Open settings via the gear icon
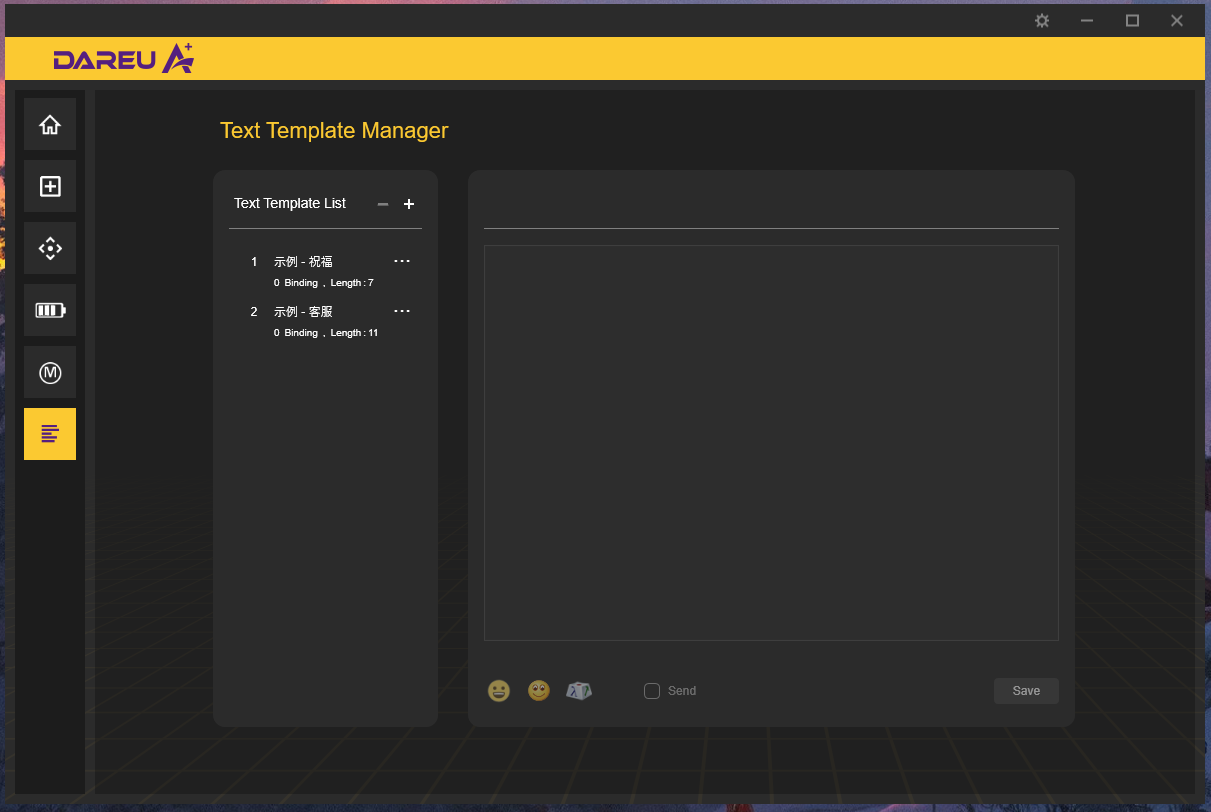 1042,20
